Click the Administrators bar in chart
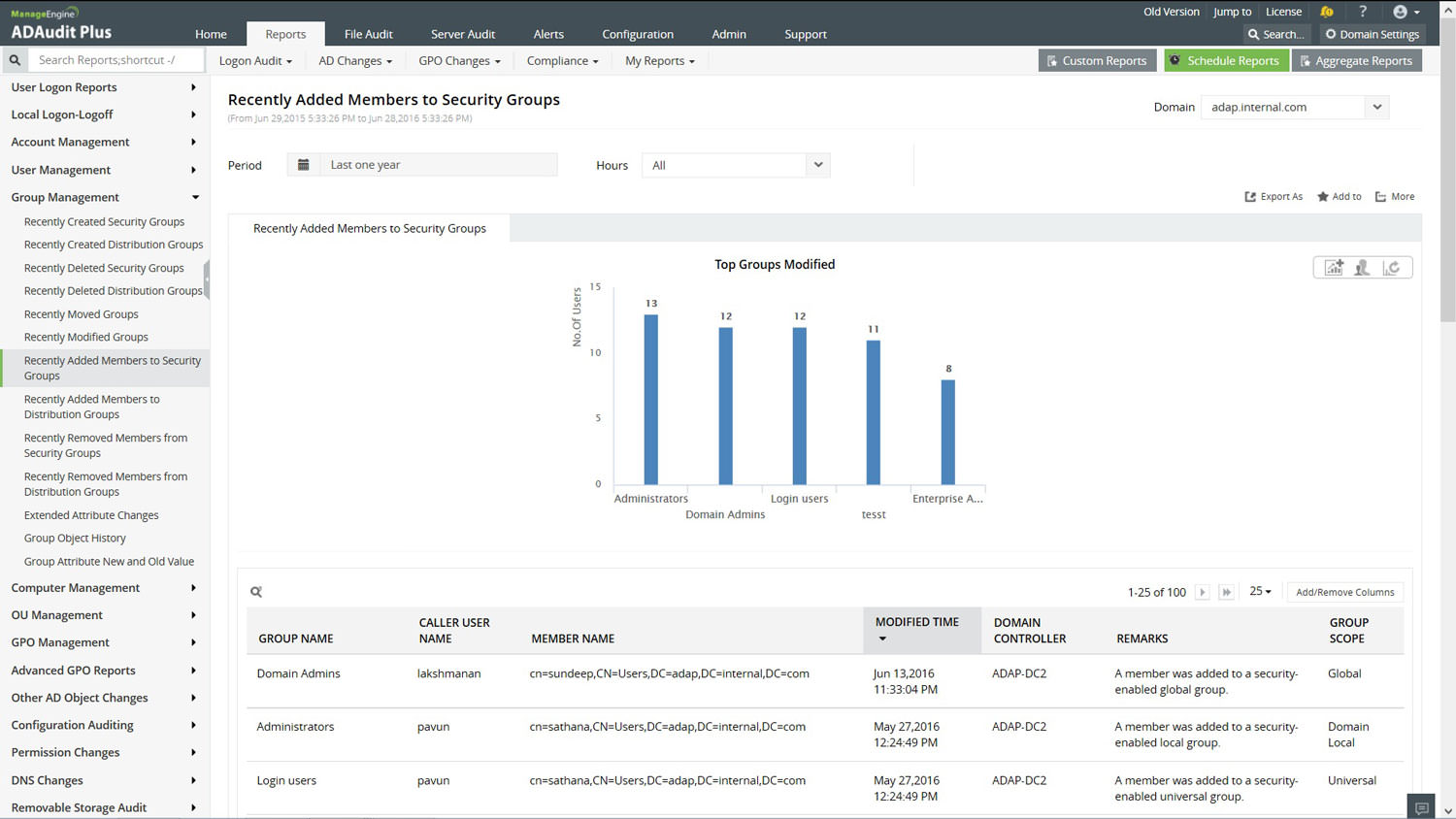Image resolution: width=1456 pixels, height=819 pixels. pos(650,400)
